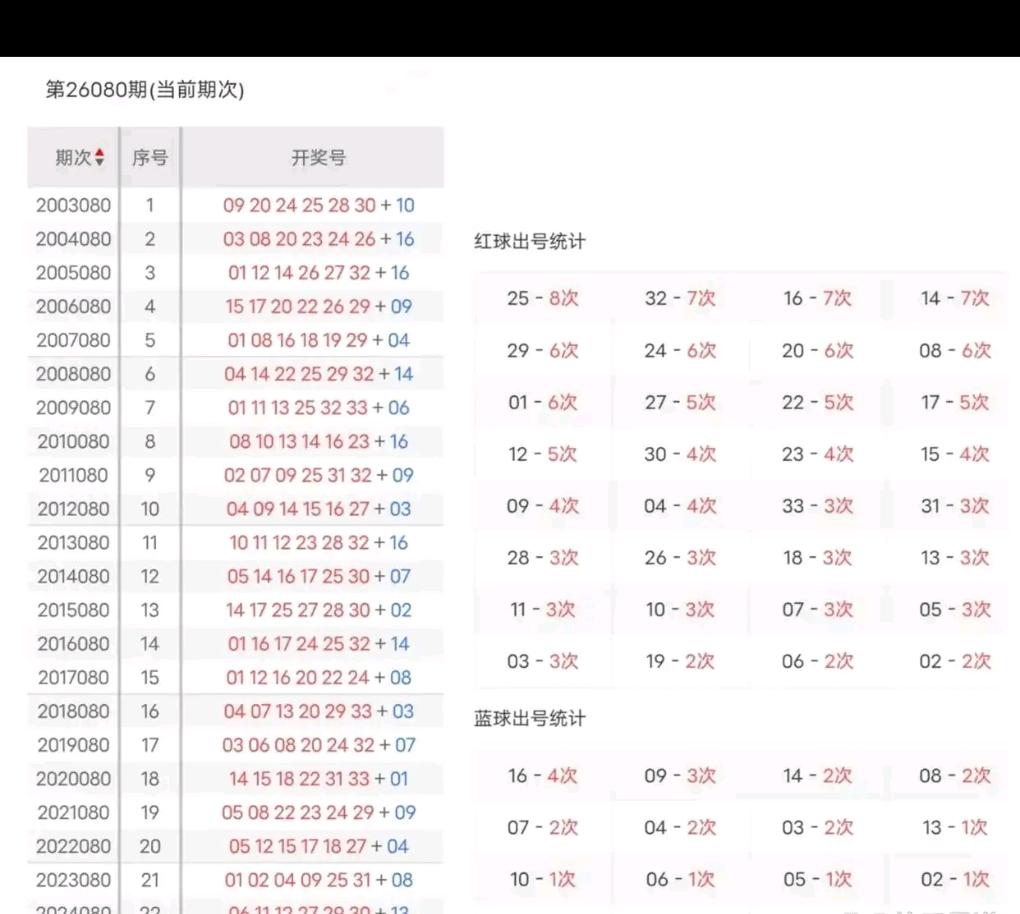Click the 期次 column header
This screenshot has height=914, width=1020.
[x=74, y=157]
